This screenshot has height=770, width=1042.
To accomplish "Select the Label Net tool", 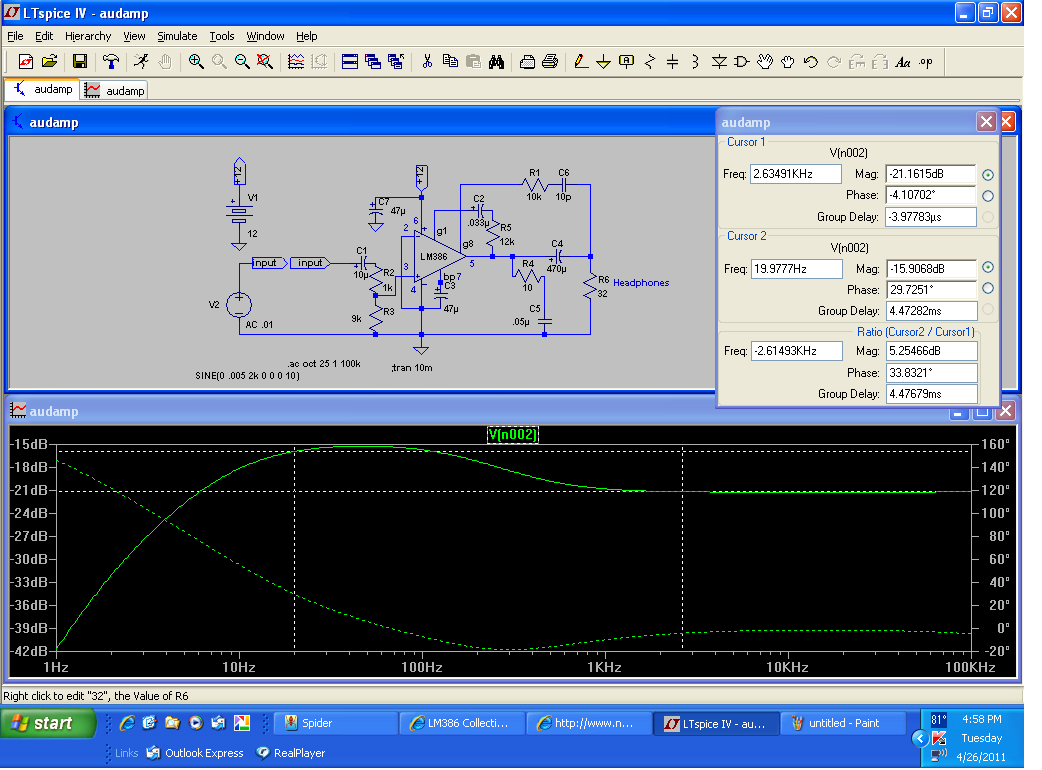I will (x=626, y=62).
